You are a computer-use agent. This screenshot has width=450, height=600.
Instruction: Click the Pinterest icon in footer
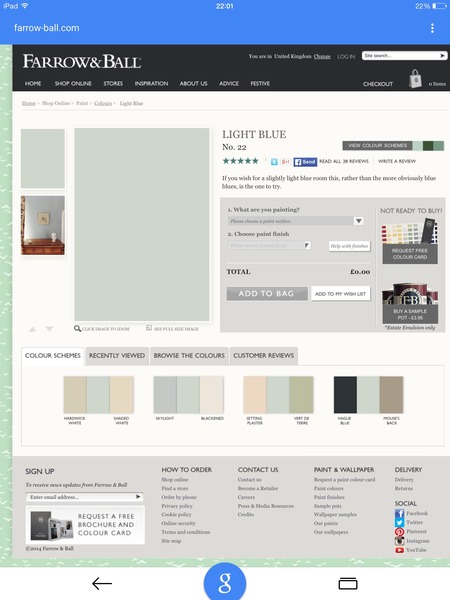pyautogui.click(x=399, y=532)
